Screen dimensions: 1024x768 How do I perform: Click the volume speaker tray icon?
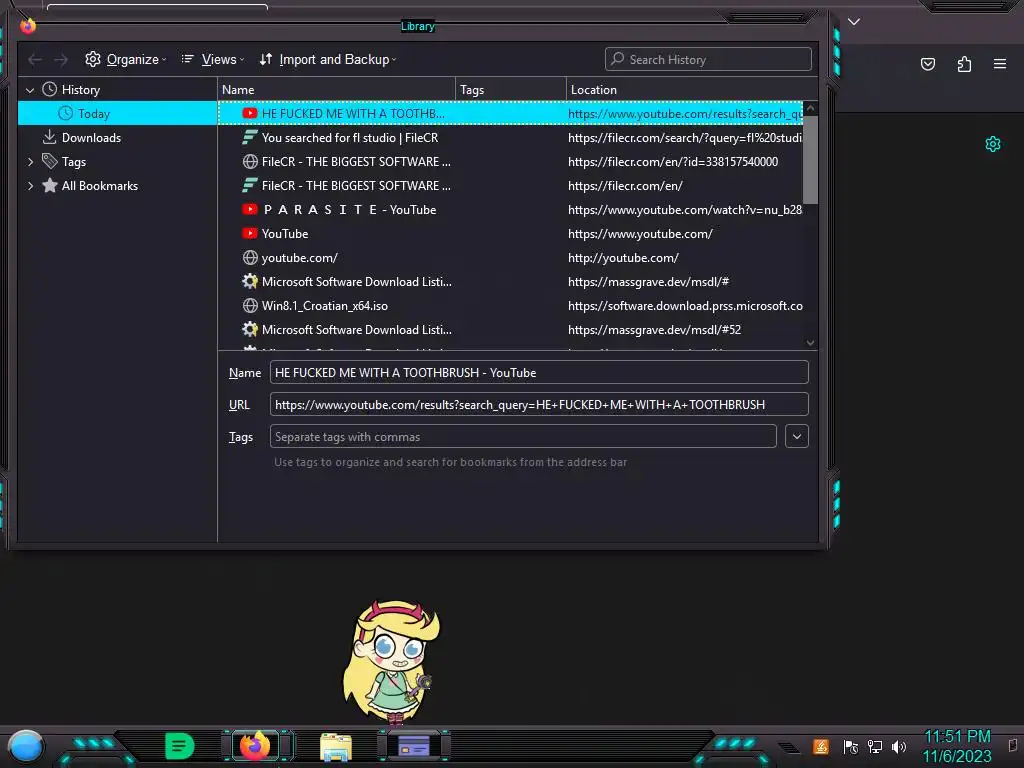tap(899, 746)
